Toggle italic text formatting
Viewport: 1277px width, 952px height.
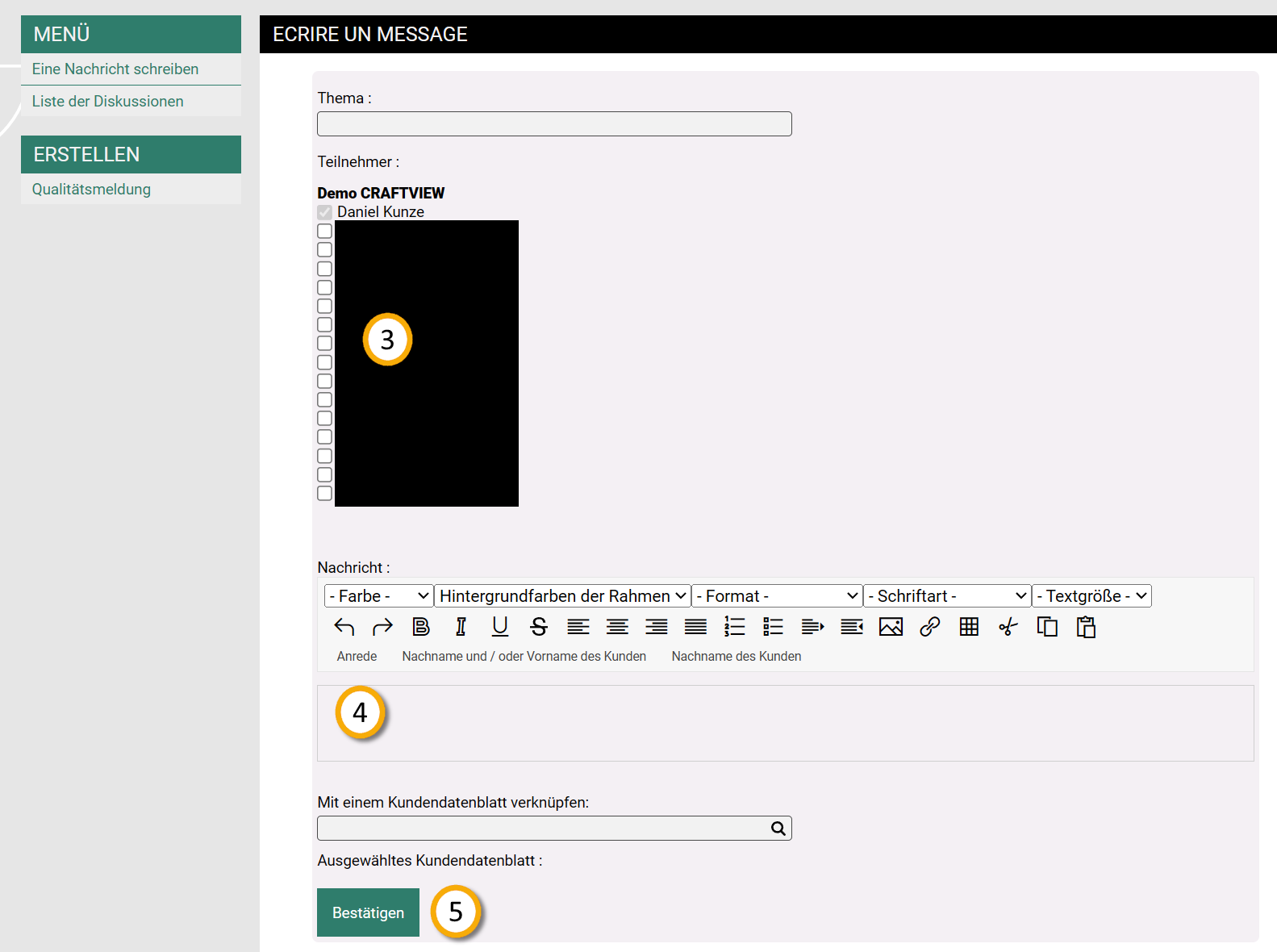[x=461, y=627]
